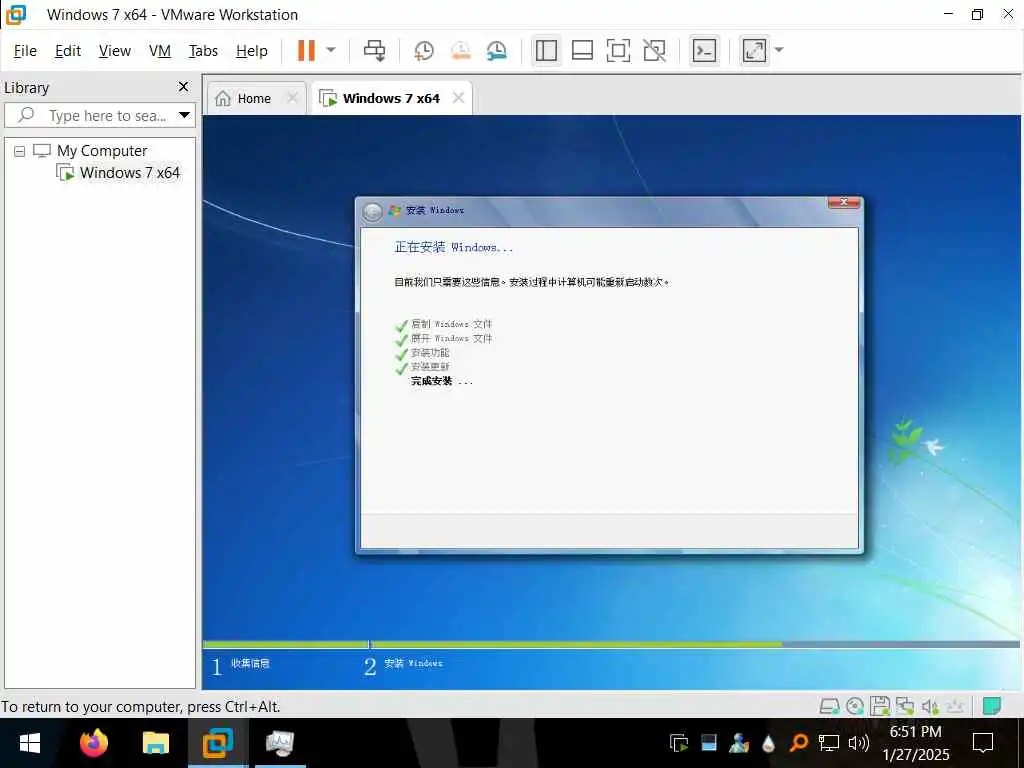
Task: Open the VM menu
Action: pyautogui.click(x=159, y=51)
